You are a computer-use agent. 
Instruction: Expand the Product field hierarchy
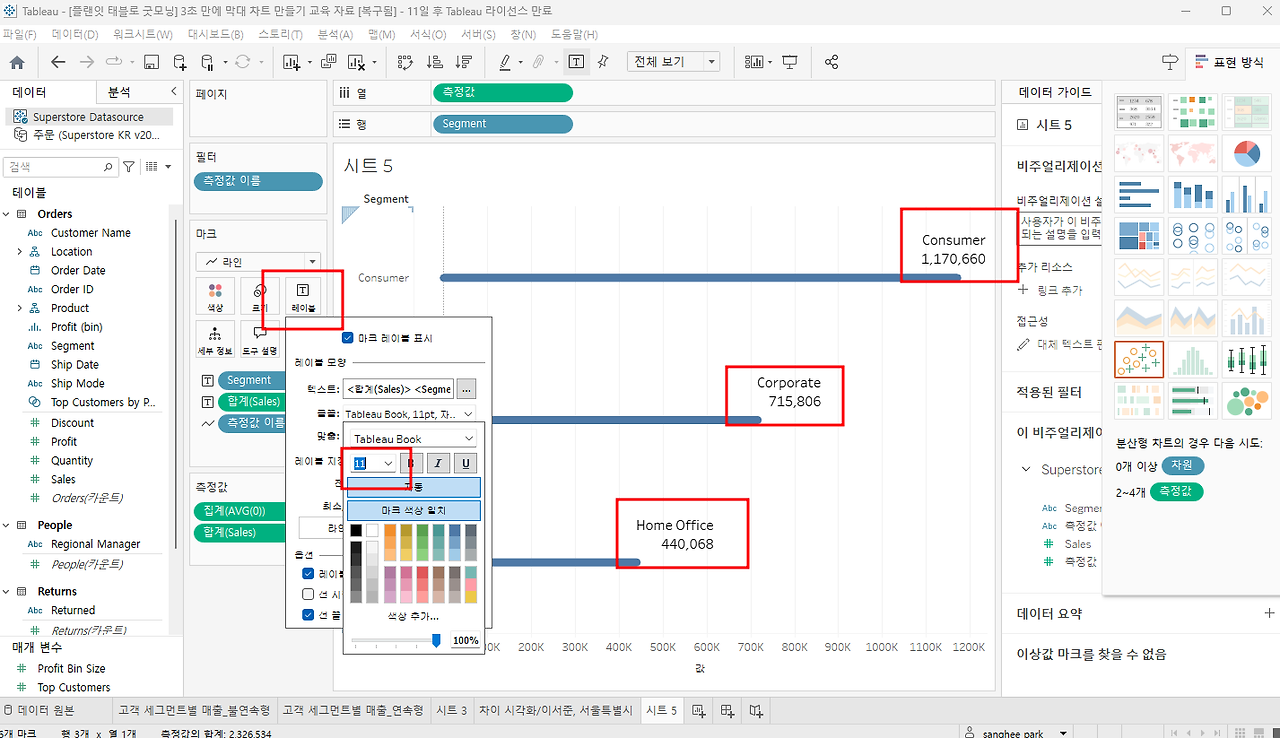(x=20, y=308)
